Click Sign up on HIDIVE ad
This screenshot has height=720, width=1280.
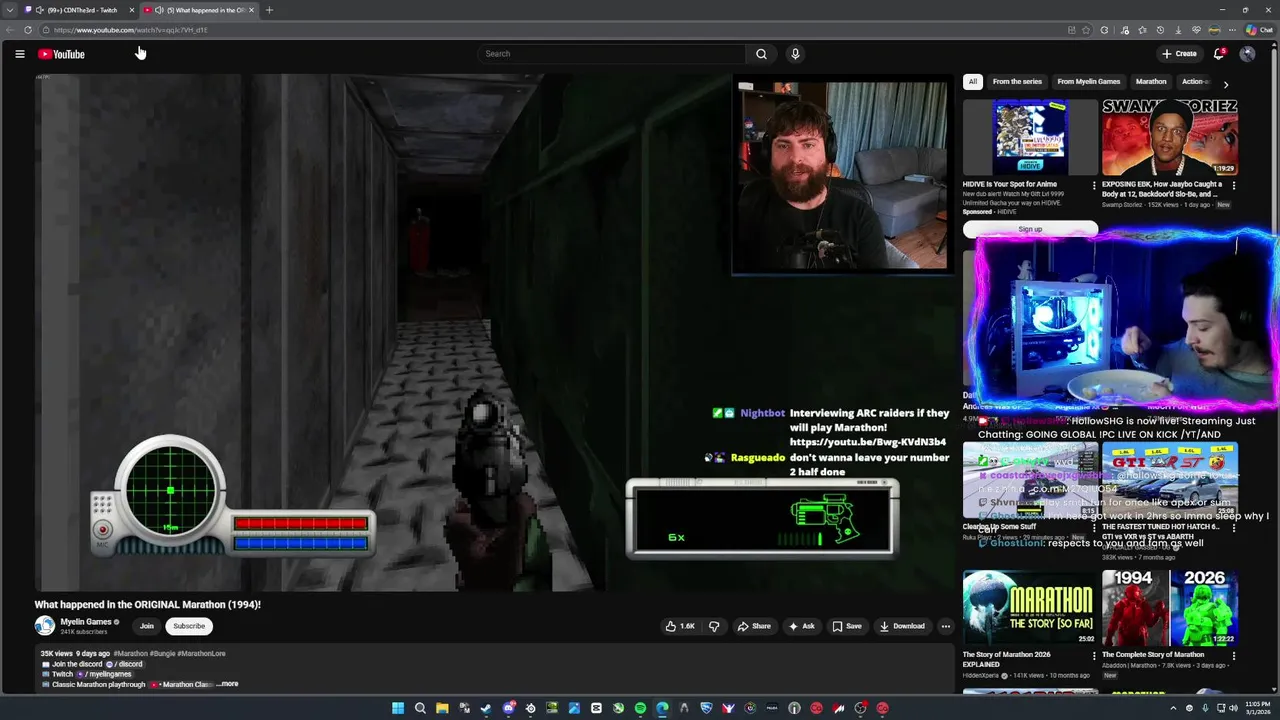click(1030, 229)
